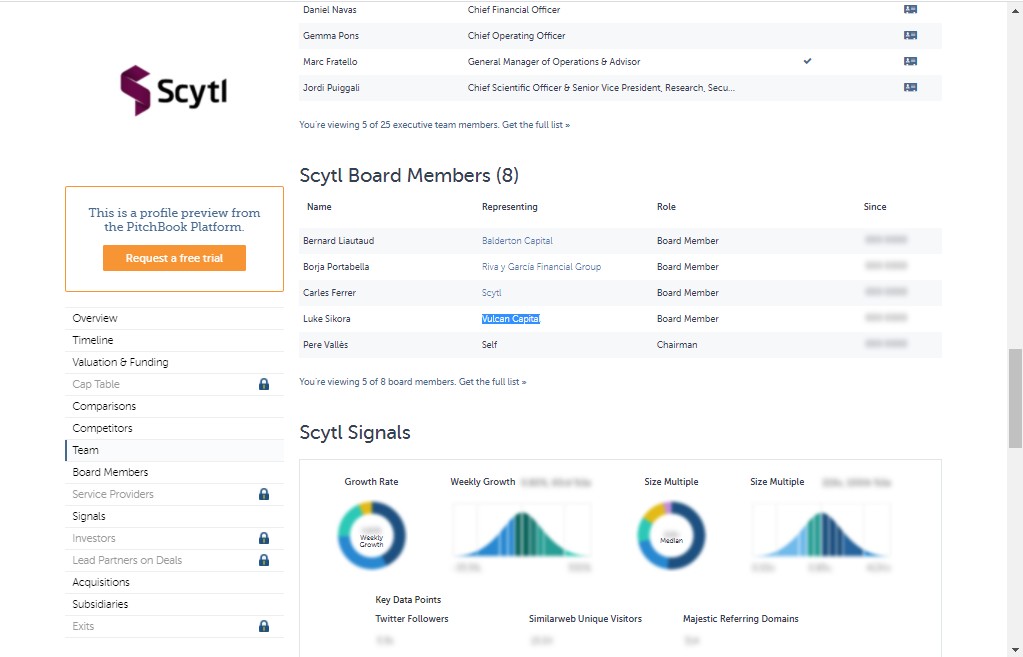Go to Signals section
This screenshot has height=657, width=1023.
(x=174, y=516)
